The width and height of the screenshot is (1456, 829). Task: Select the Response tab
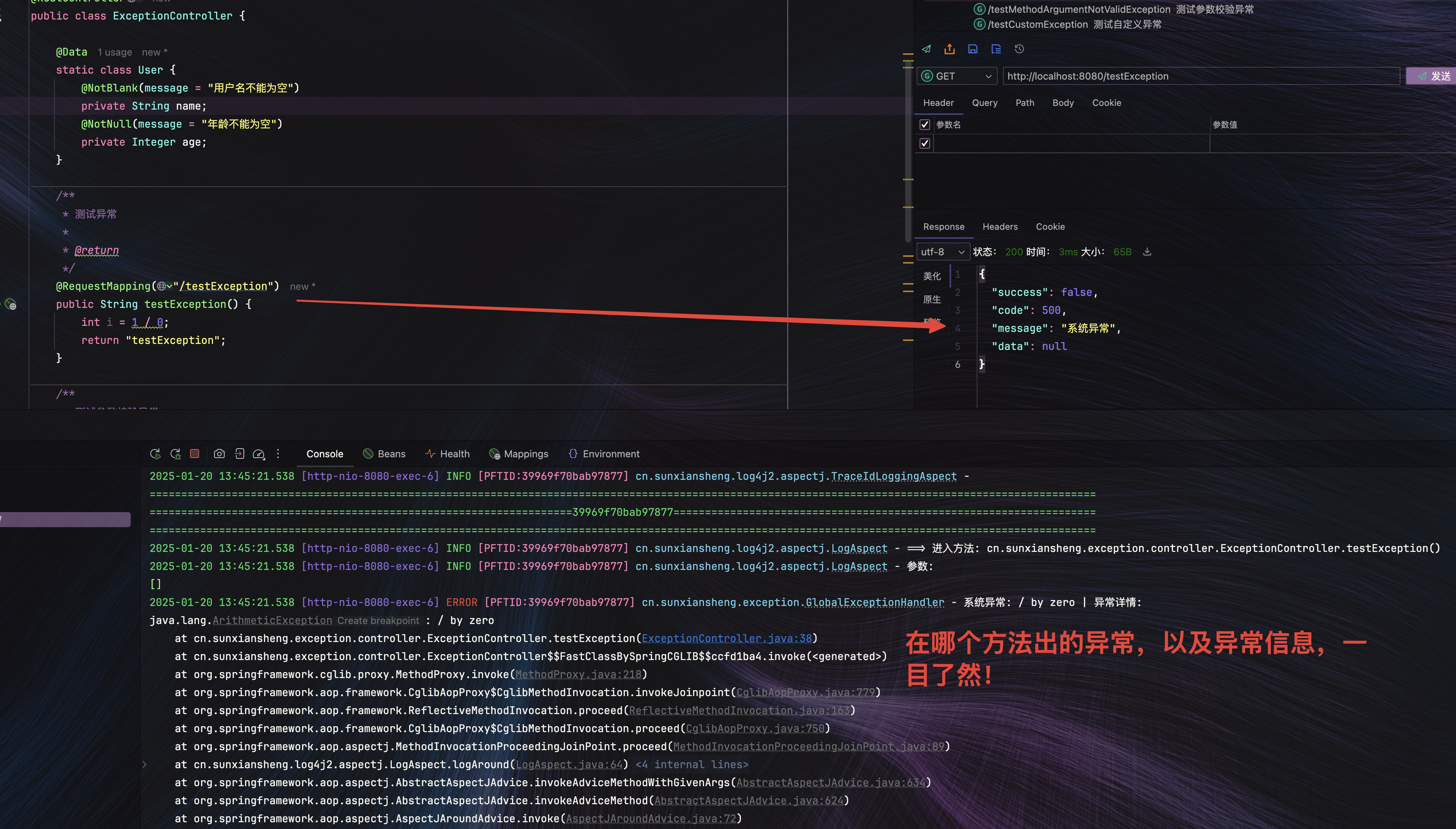[x=943, y=227]
